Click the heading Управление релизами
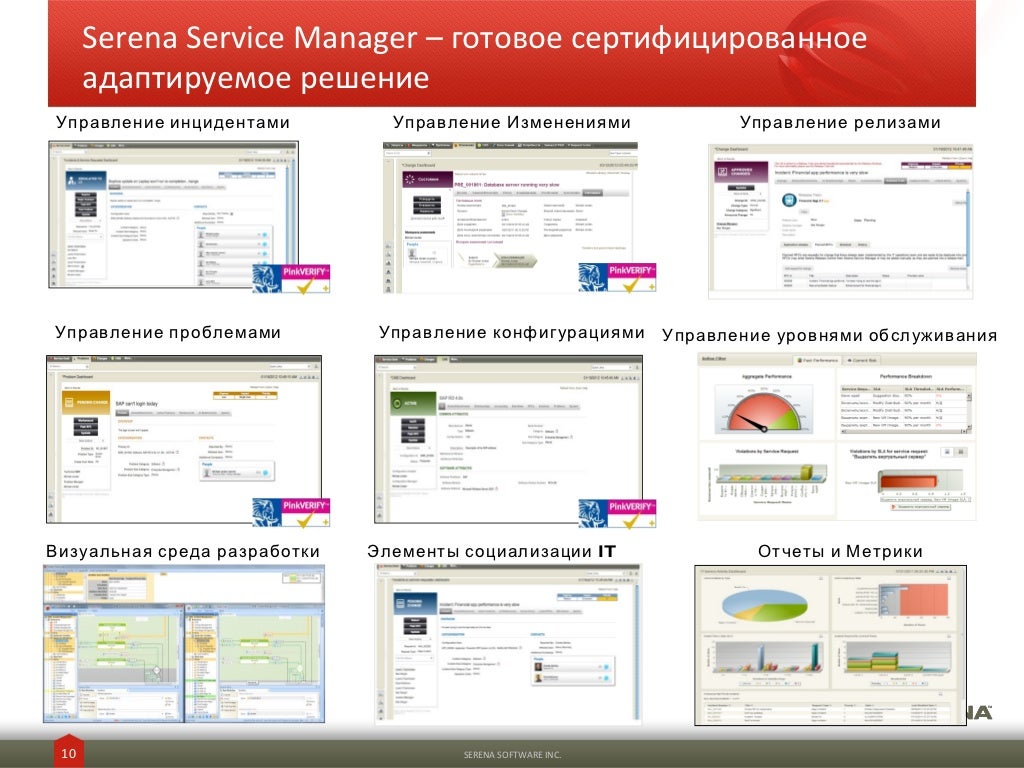Screen dimensions: 1024x768 pos(840,122)
